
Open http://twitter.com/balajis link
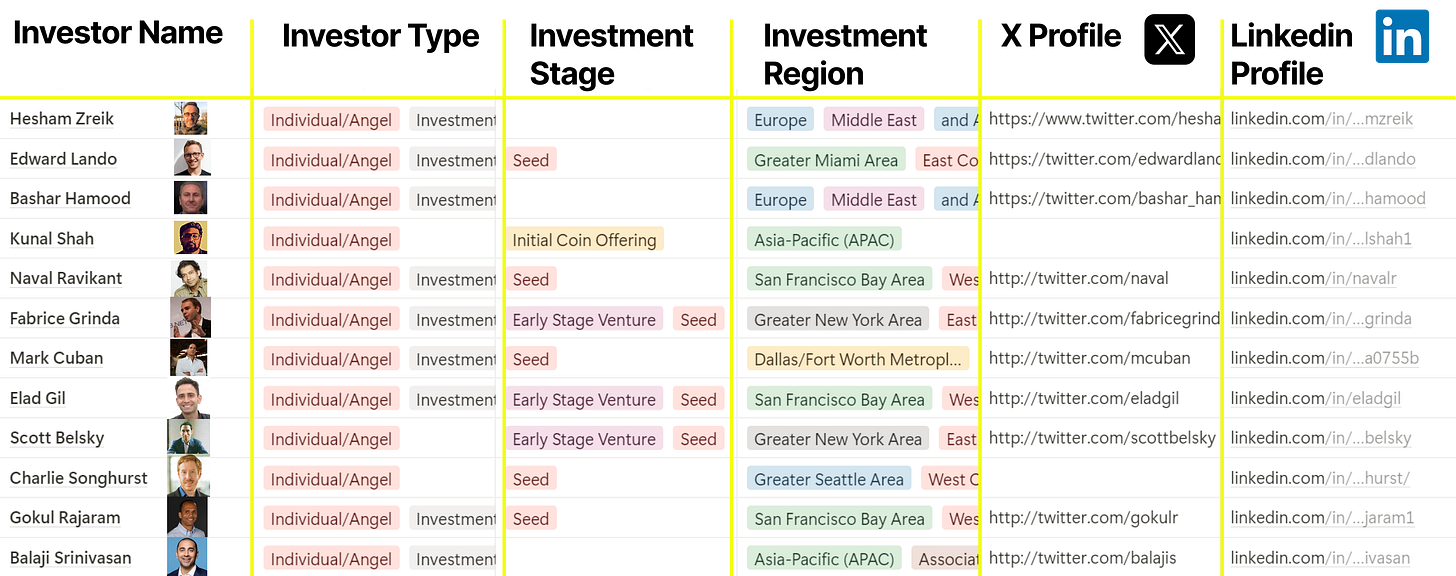(1082, 558)
